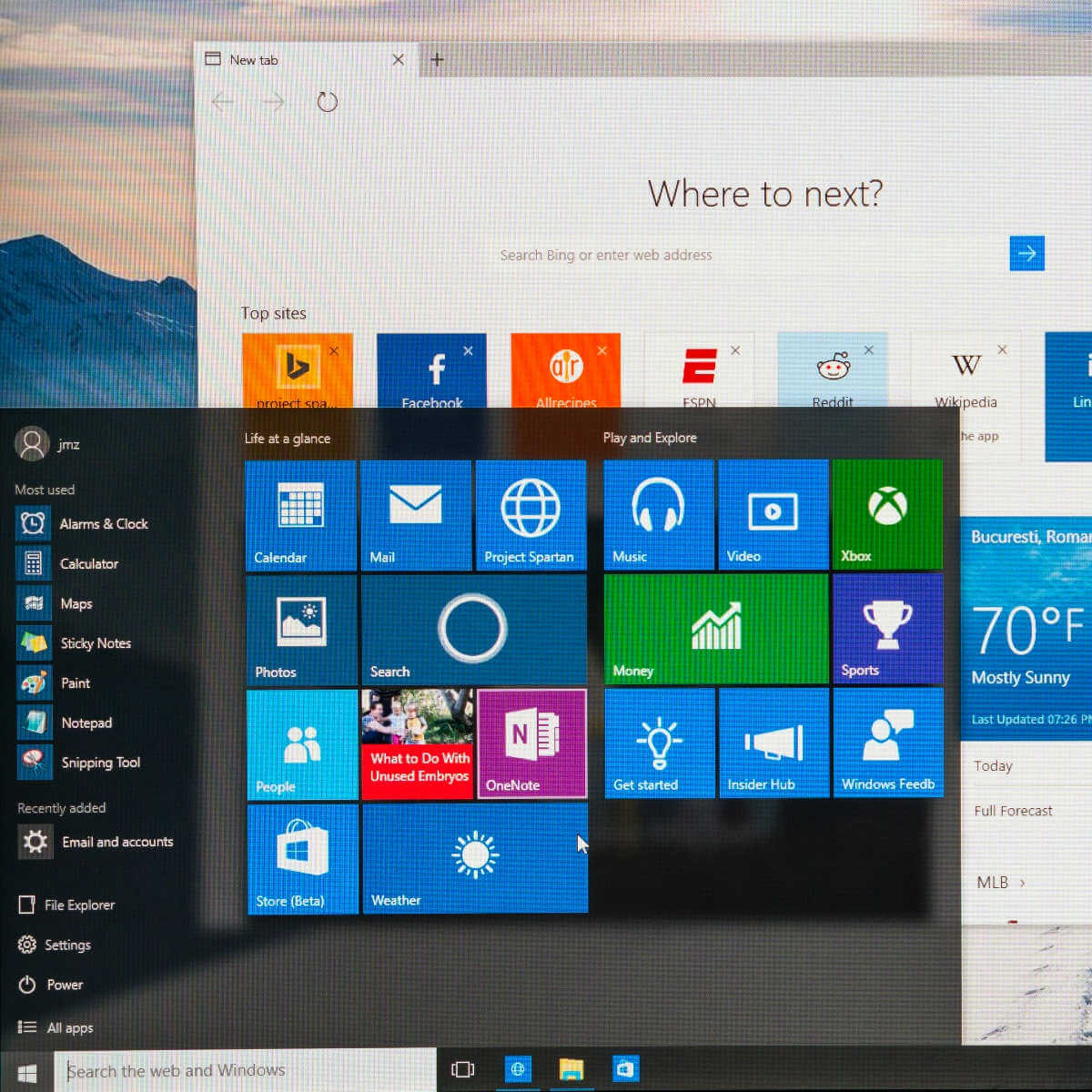Open the OneNote tile
Viewport: 1092px width, 1092px height.
tap(531, 744)
